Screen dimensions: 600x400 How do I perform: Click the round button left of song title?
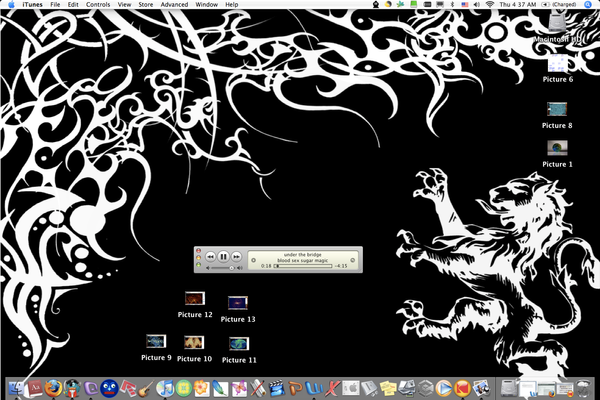point(253,260)
